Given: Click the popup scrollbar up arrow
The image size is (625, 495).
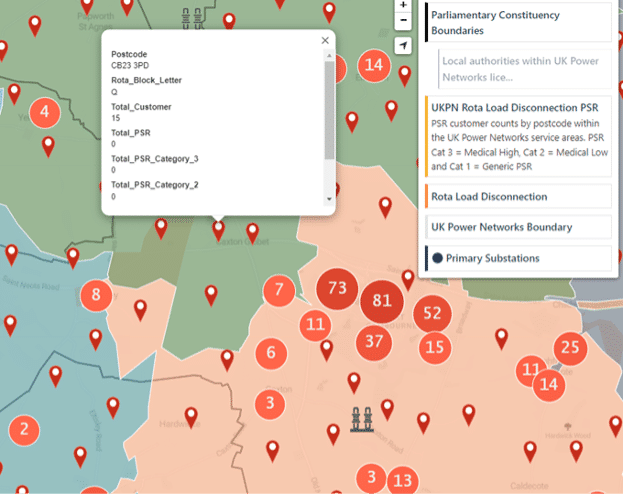Looking at the screenshot, I should tap(330, 55).
